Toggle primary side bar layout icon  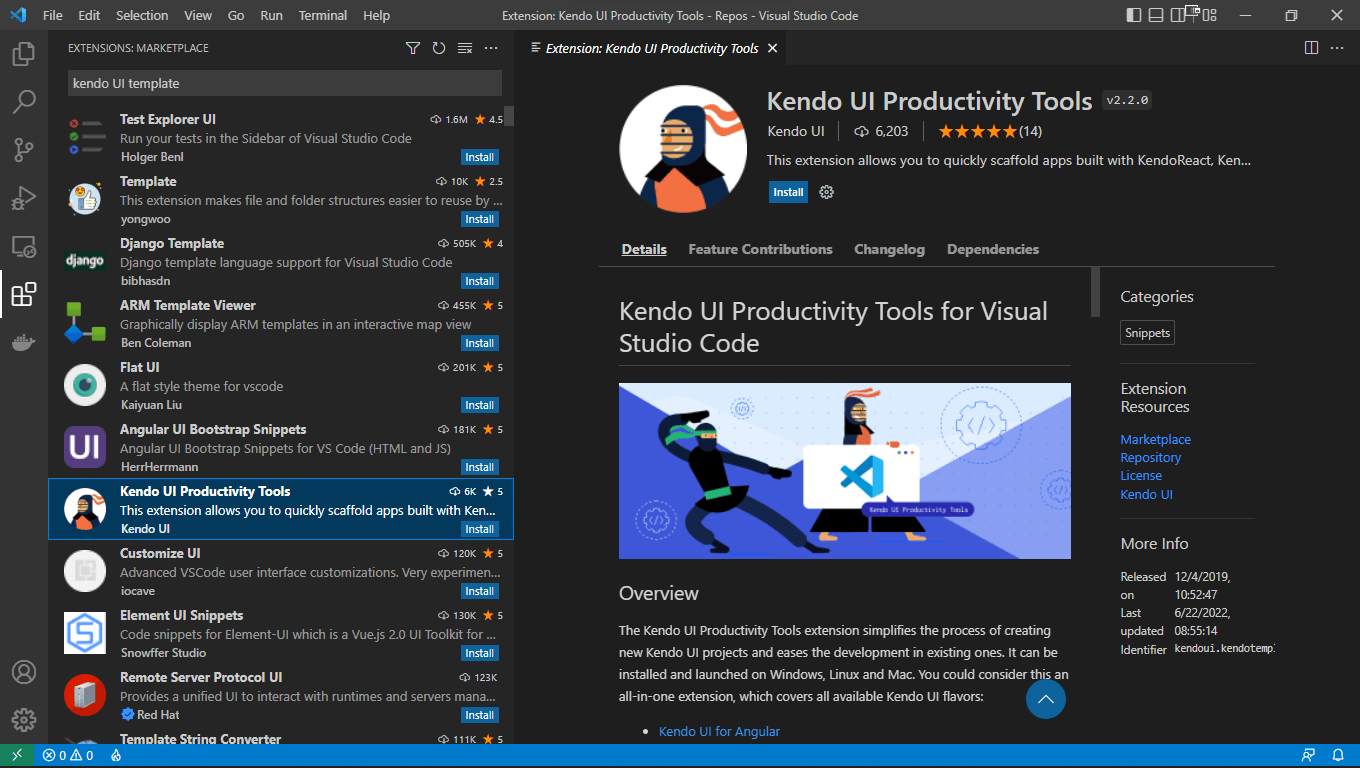(x=1133, y=15)
